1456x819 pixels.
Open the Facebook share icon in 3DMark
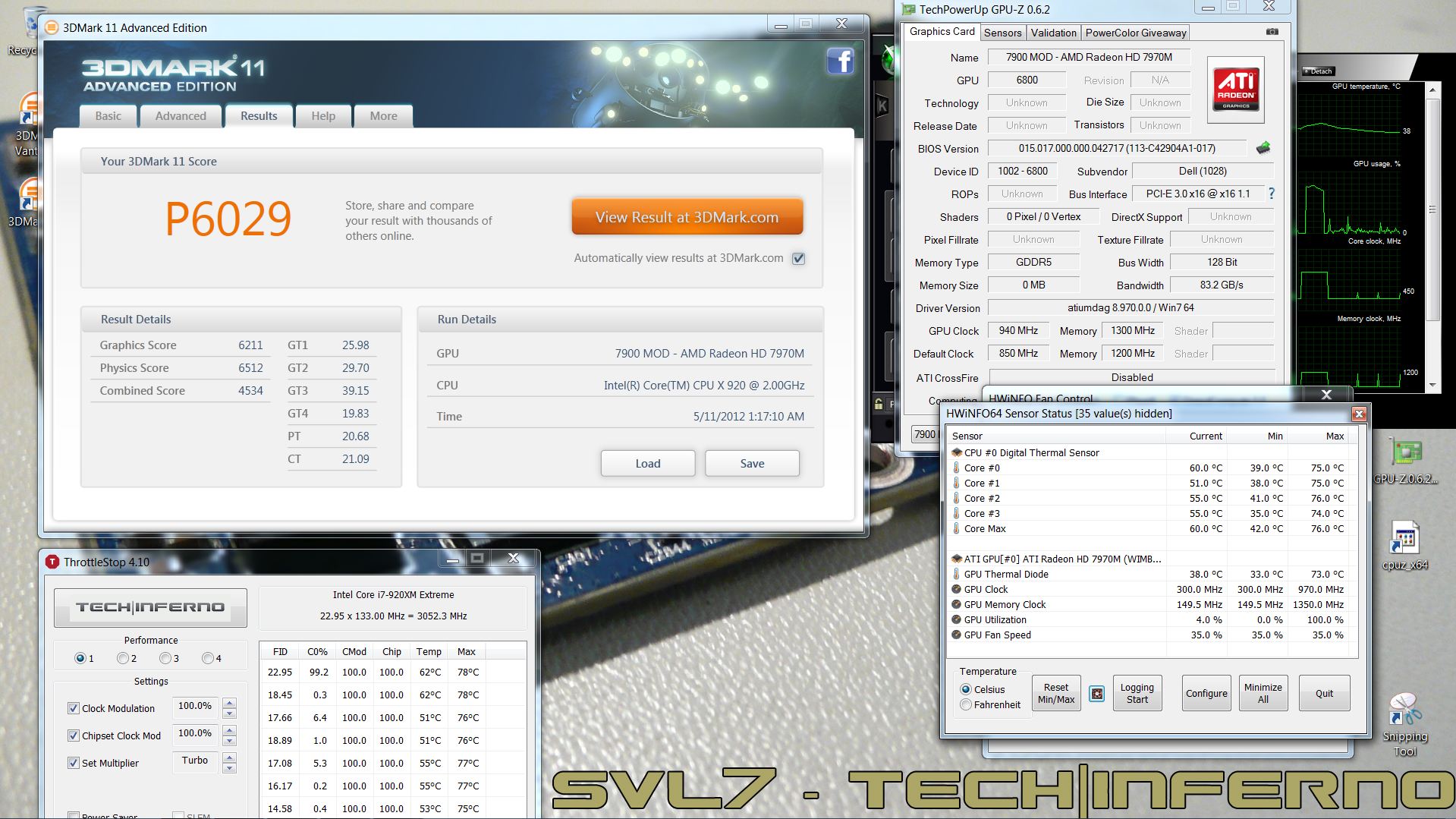[x=841, y=61]
